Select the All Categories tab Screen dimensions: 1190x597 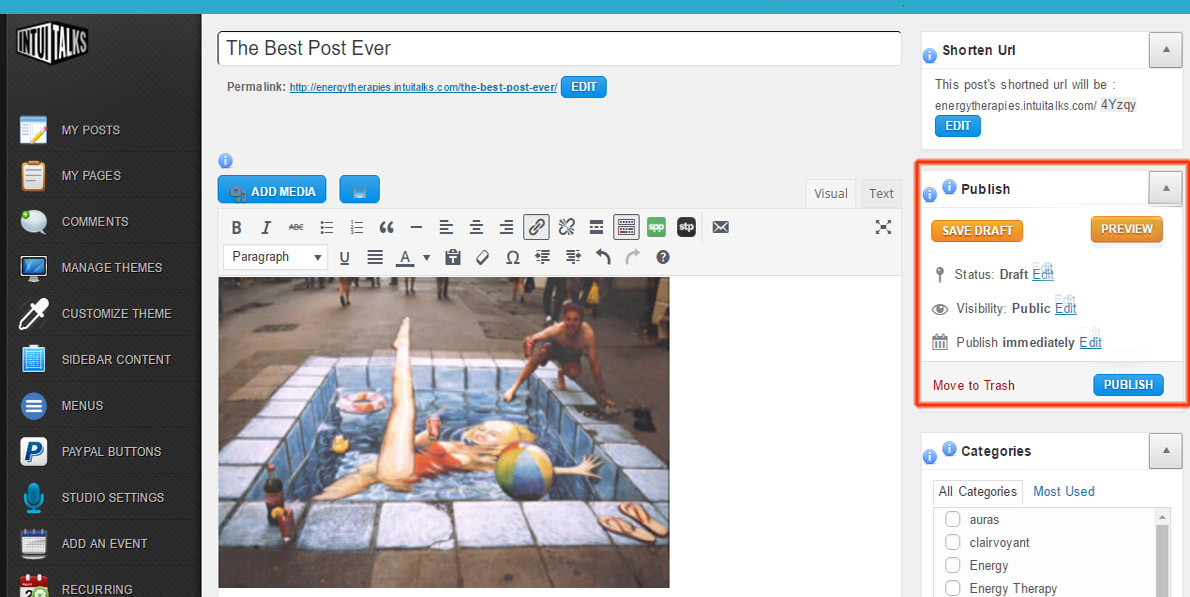(978, 492)
